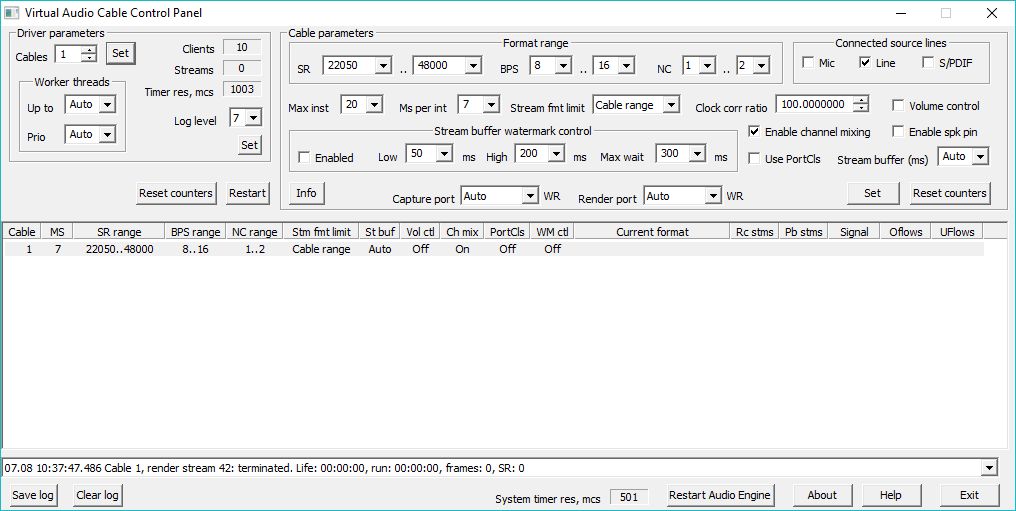The height and width of the screenshot is (511, 1016).
Task: Enable the Volume control checkbox
Action: 898,106
